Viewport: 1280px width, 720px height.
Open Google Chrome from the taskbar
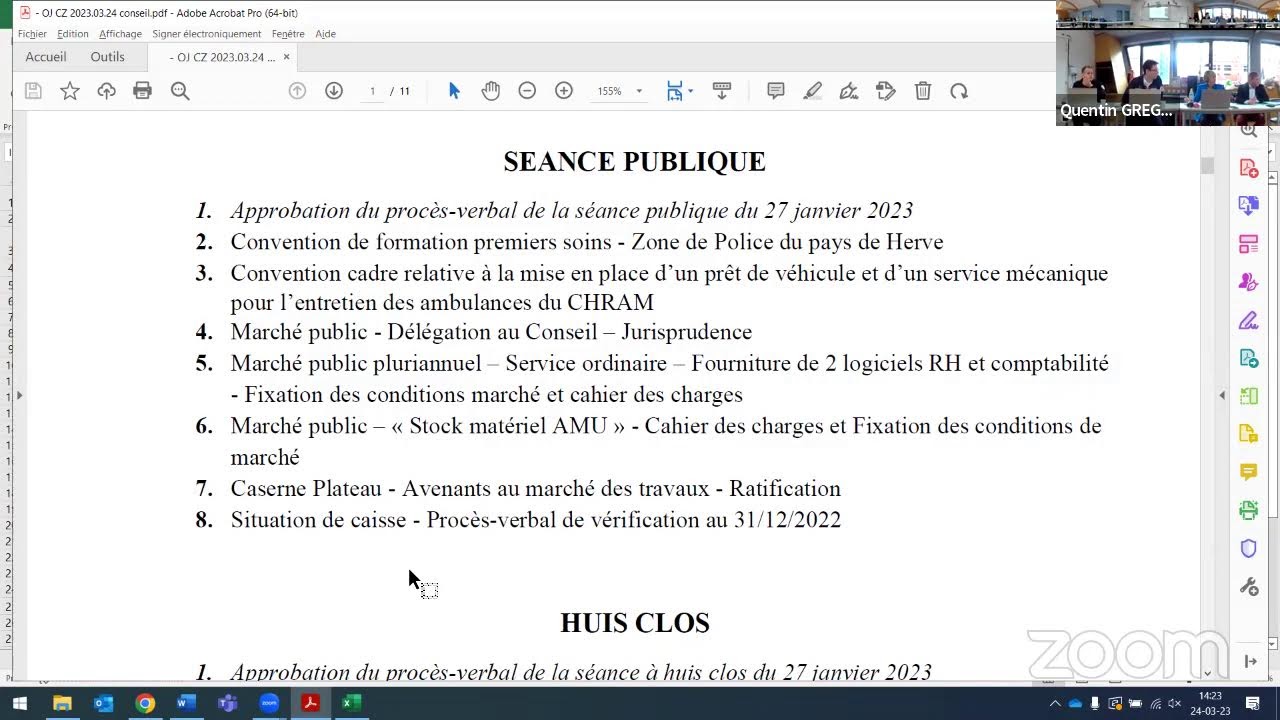tap(145, 703)
